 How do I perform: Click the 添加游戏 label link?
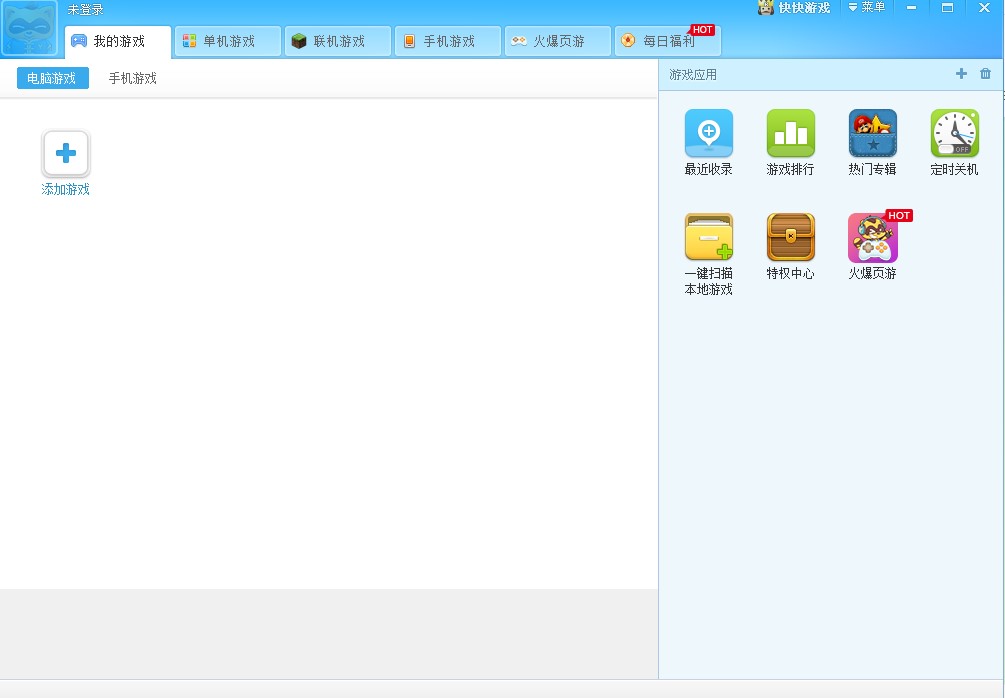[65, 190]
